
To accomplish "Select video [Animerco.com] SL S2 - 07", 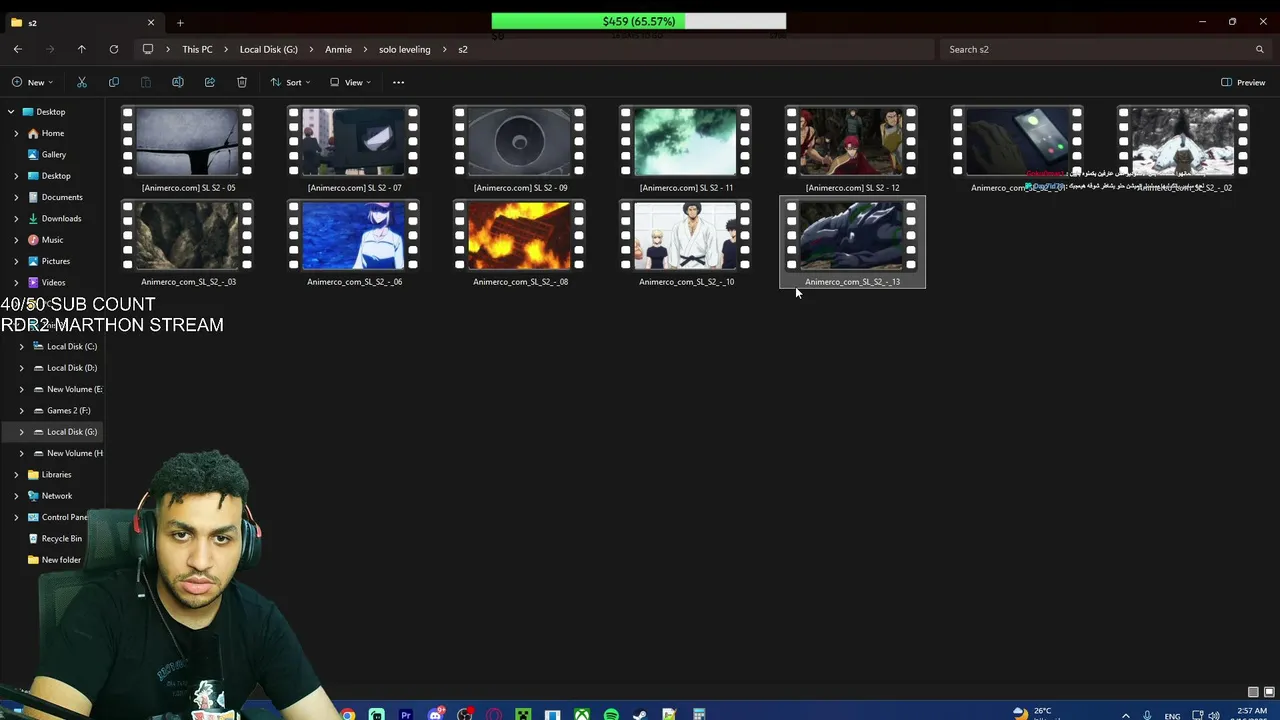I will point(354,149).
